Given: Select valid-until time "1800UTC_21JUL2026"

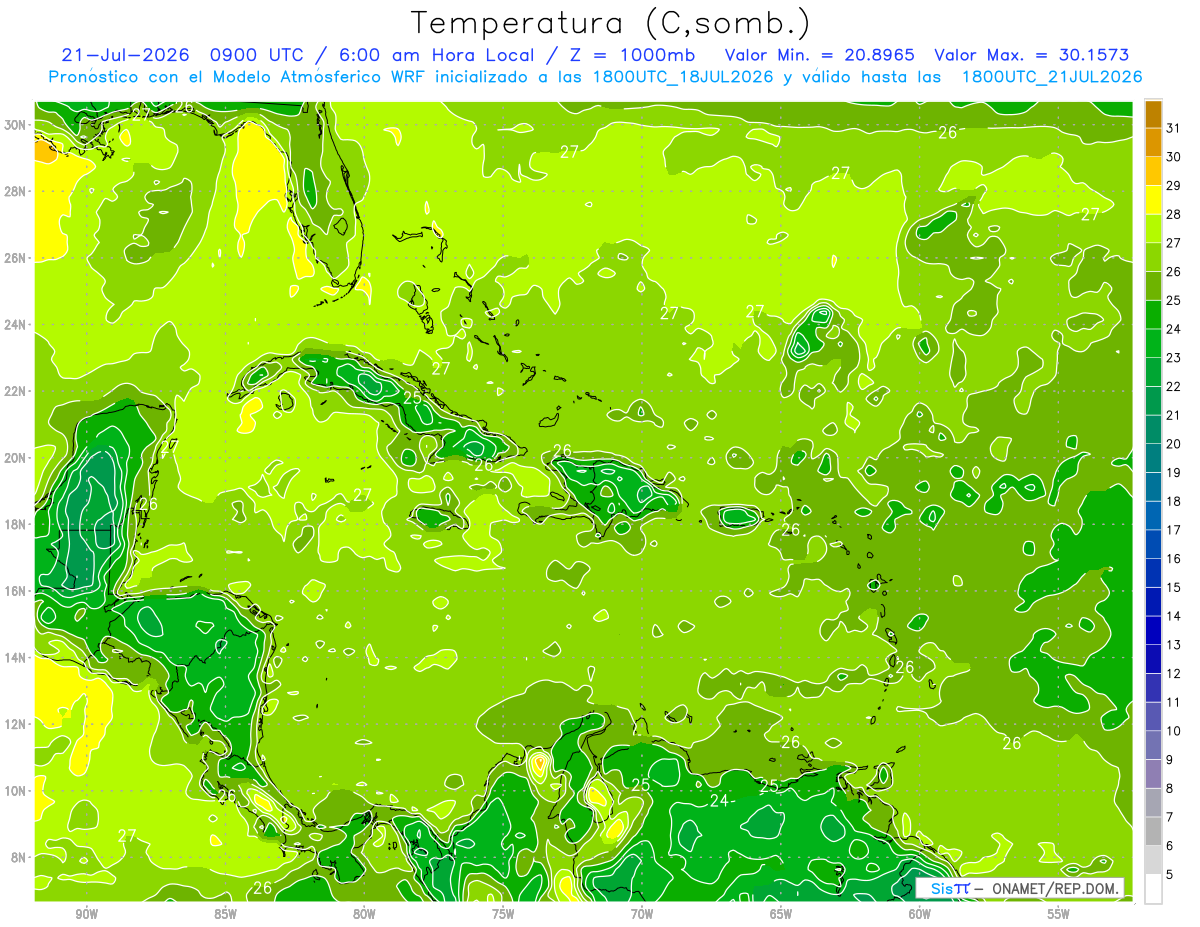Looking at the screenshot, I should point(1051,77).
